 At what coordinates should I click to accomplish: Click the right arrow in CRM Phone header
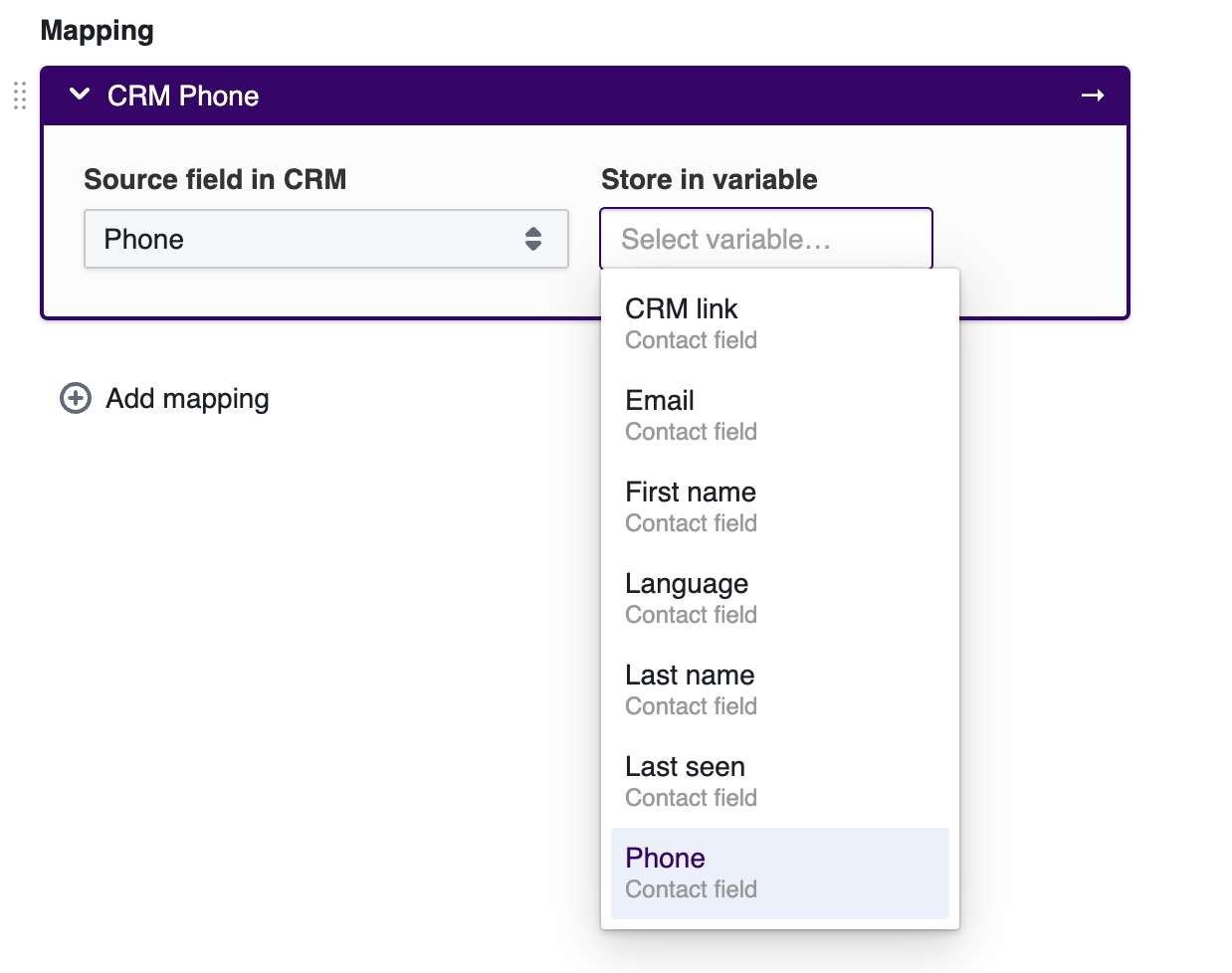(x=1093, y=96)
